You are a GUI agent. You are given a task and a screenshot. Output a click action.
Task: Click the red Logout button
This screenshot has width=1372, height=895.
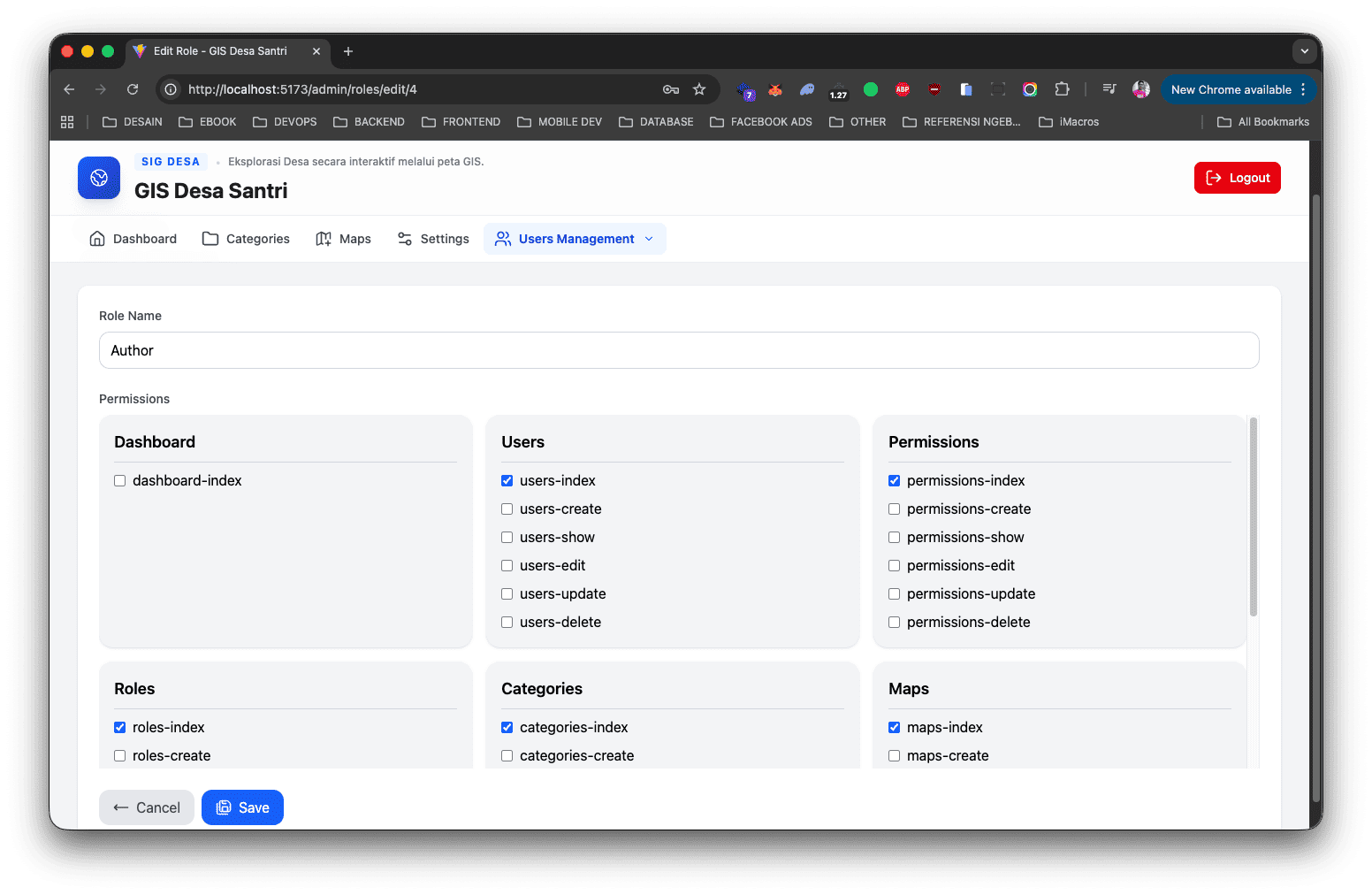[1237, 178]
